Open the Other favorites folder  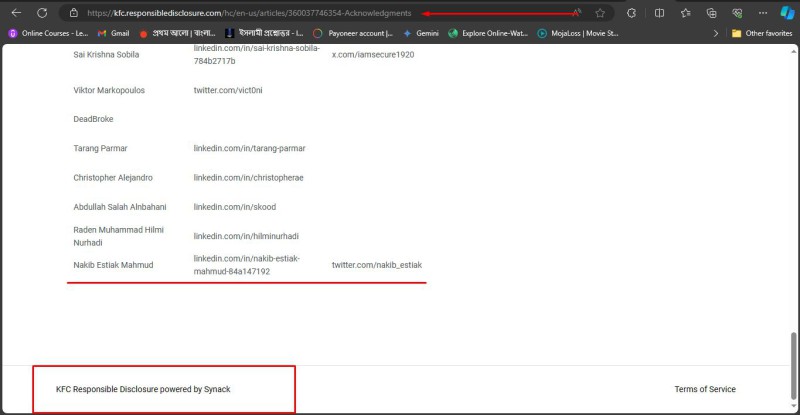pos(762,33)
